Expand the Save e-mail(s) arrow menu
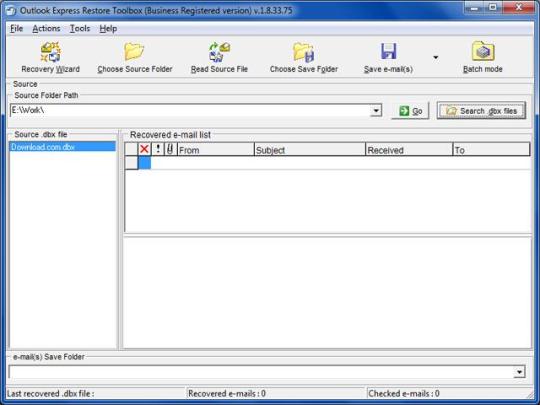The image size is (540, 405). coord(436,57)
